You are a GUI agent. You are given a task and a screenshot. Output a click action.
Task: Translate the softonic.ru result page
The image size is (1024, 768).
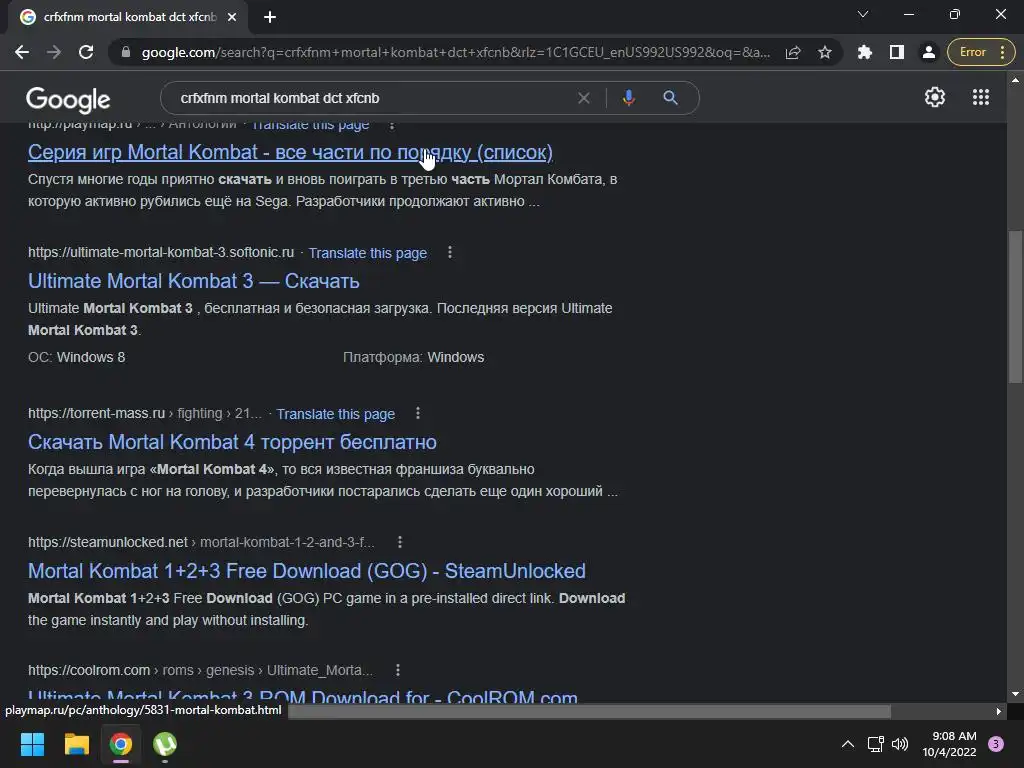click(x=368, y=253)
